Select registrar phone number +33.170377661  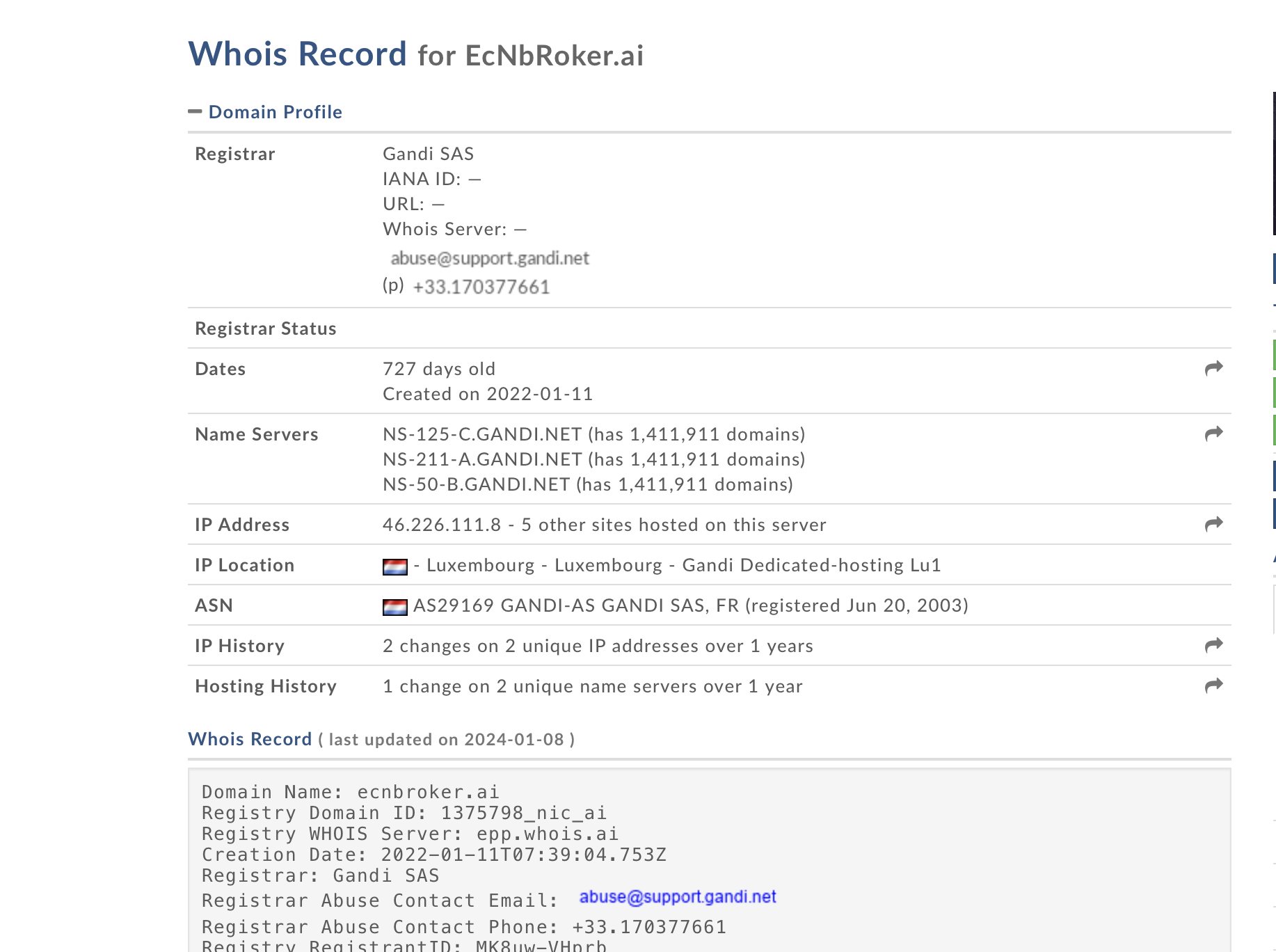coord(481,287)
